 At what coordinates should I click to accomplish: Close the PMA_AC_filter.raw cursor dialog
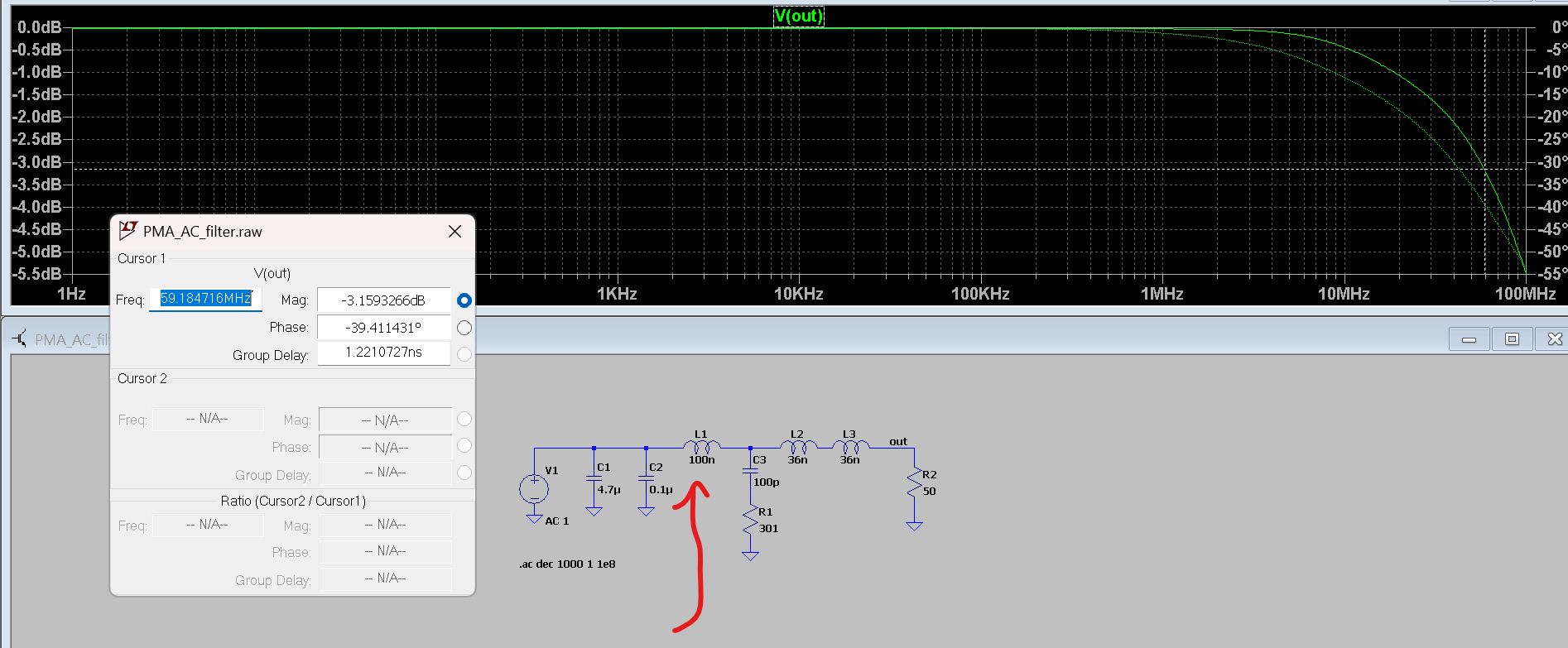click(x=455, y=232)
